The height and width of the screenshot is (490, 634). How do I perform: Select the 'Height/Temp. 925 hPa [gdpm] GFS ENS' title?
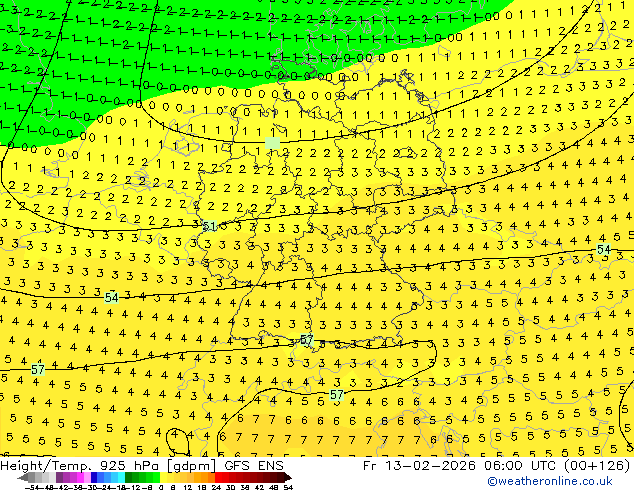[142, 466]
